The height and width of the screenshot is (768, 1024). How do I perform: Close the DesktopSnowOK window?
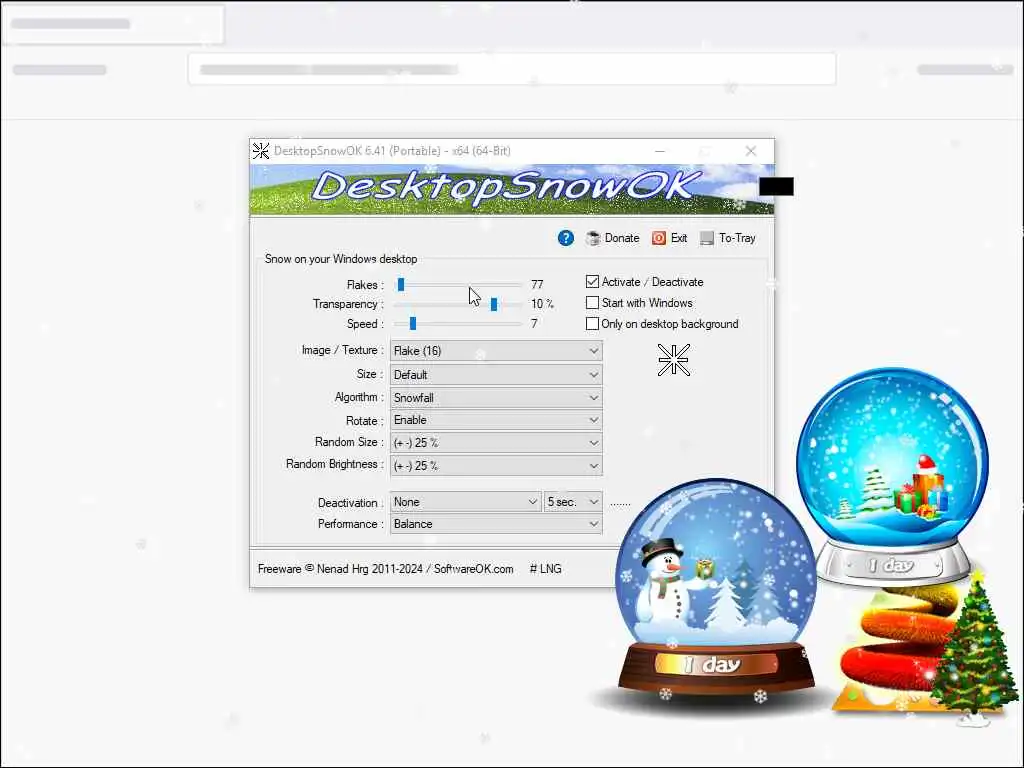[x=751, y=151]
